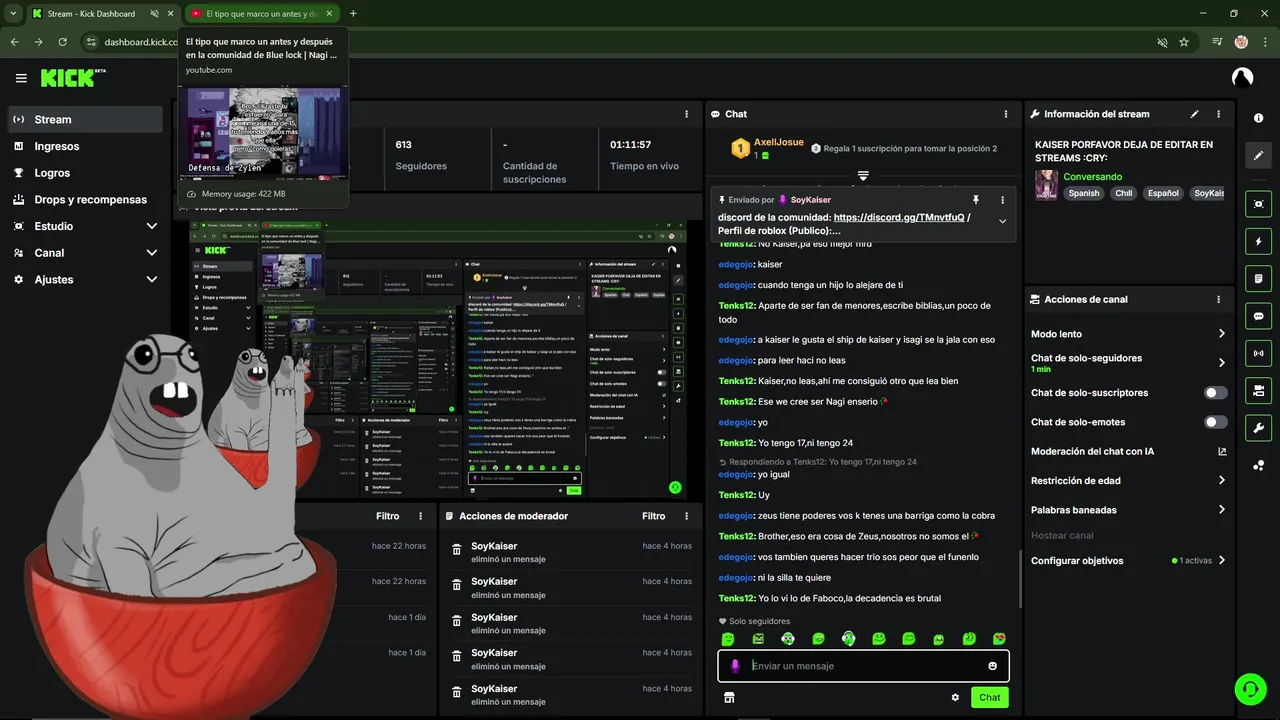Open the Chat panel three-dot menu
Screen dimensions: 1280x720
click(x=1006, y=114)
